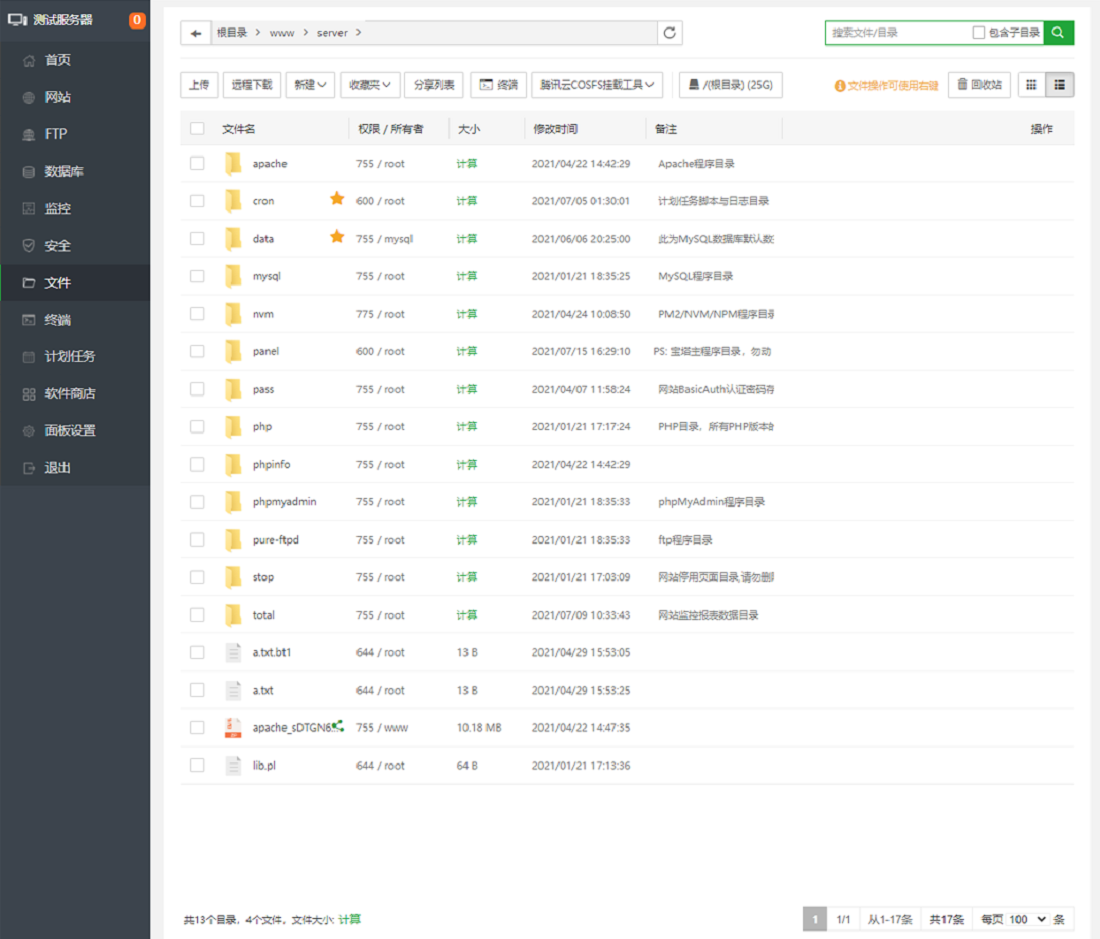The width and height of the screenshot is (1100, 939).
Task: Click the 上传 upload button
Action: (199, 85)
